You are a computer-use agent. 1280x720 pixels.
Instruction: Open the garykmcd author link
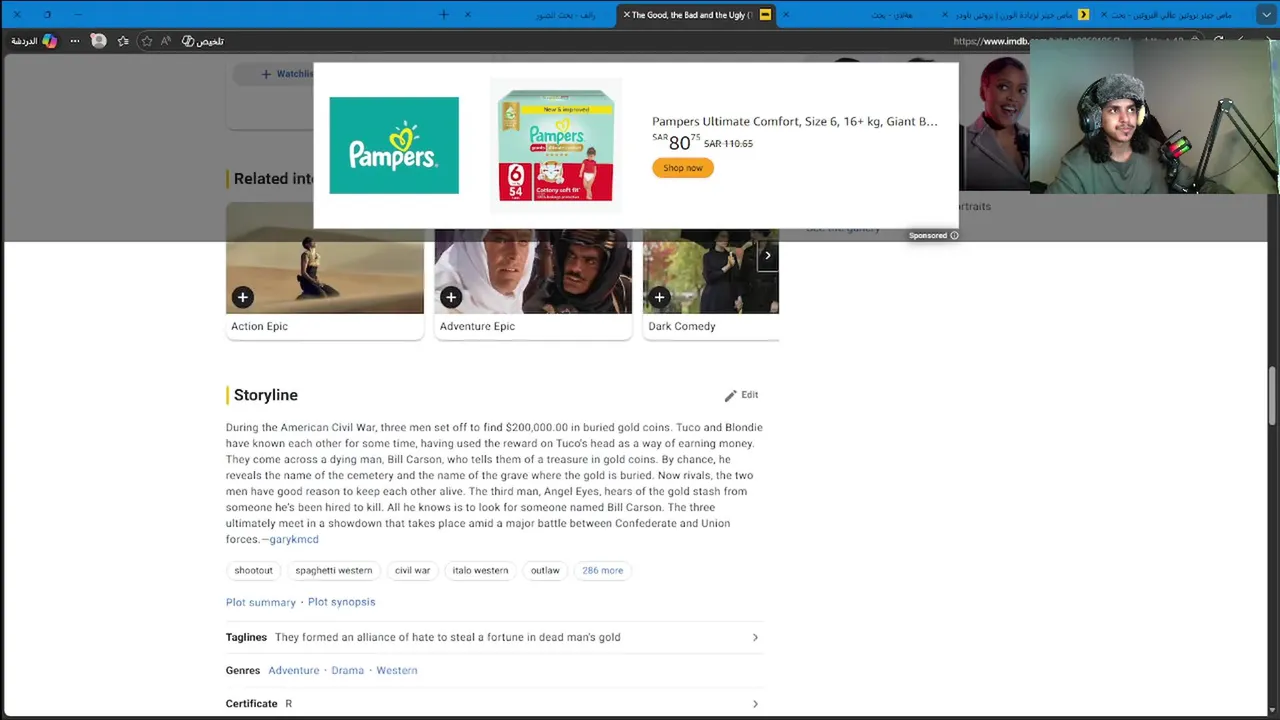click(294, 539)
